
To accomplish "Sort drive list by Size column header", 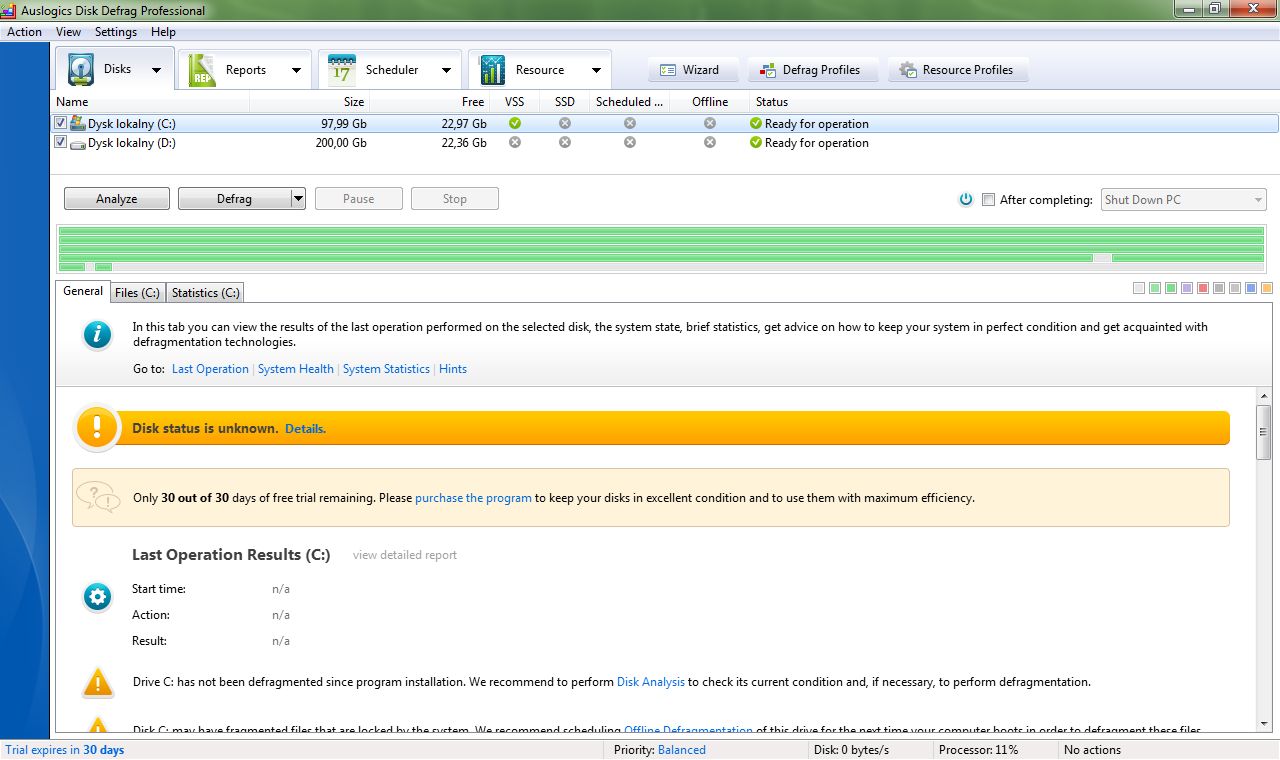I will (309, 102).
